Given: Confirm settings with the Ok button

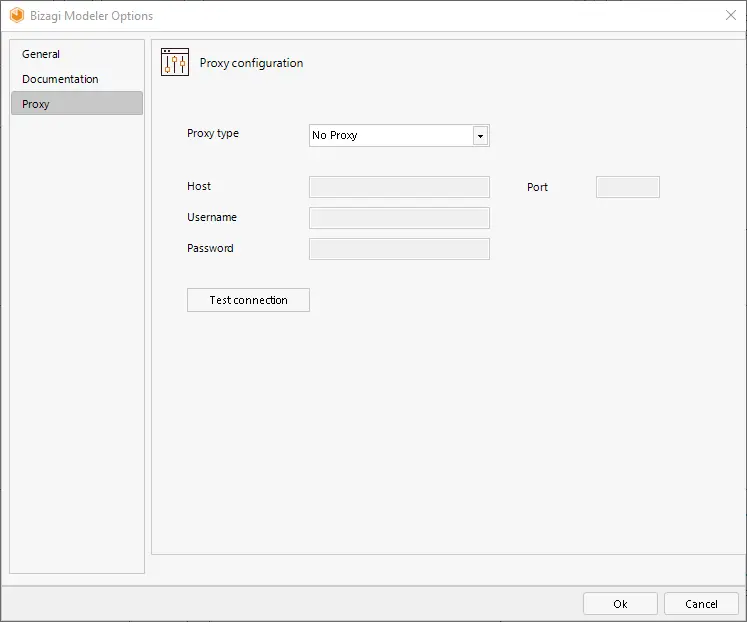Looking at the screenshot, I should 620,604.
